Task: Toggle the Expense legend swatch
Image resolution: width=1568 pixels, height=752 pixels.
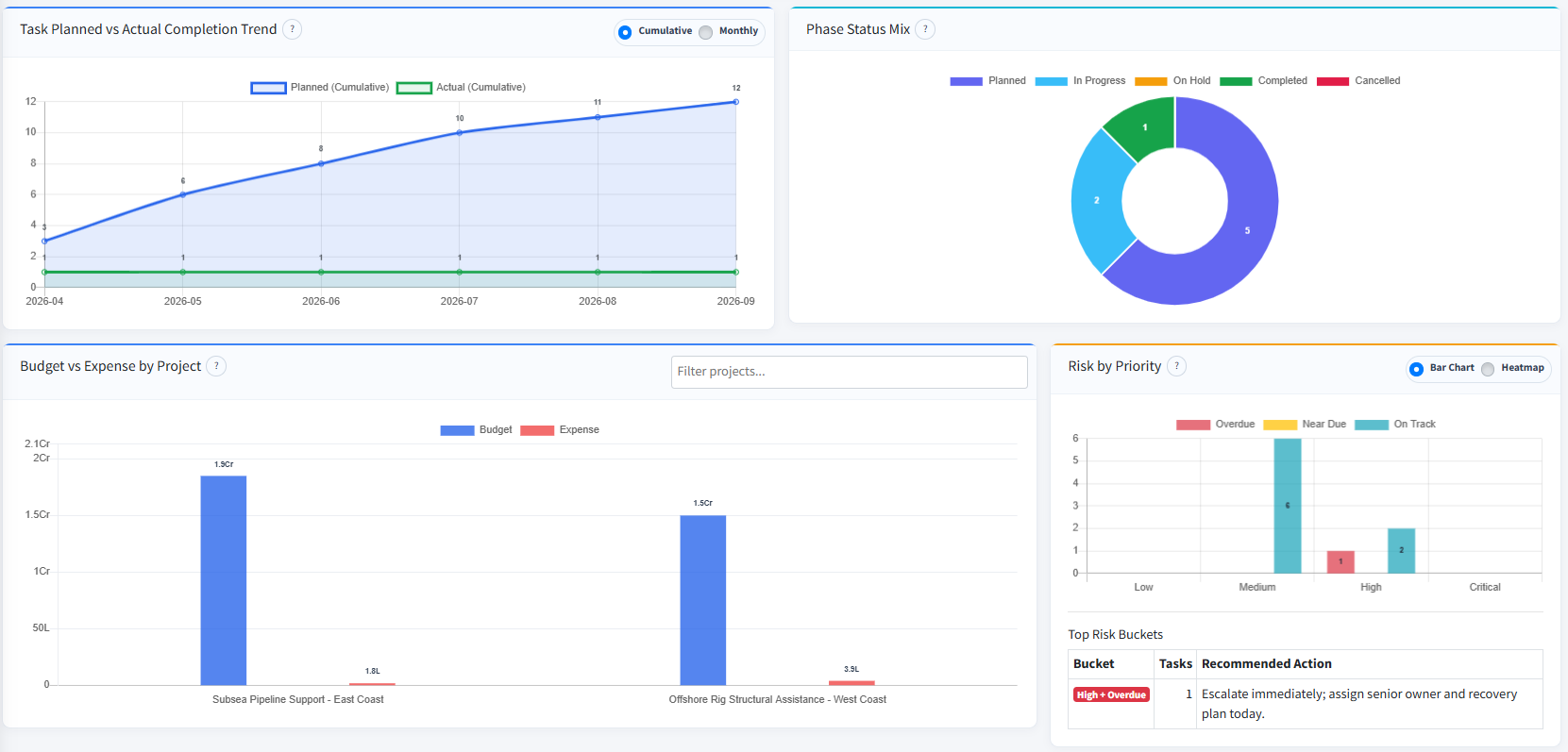Action: [537, 430]
